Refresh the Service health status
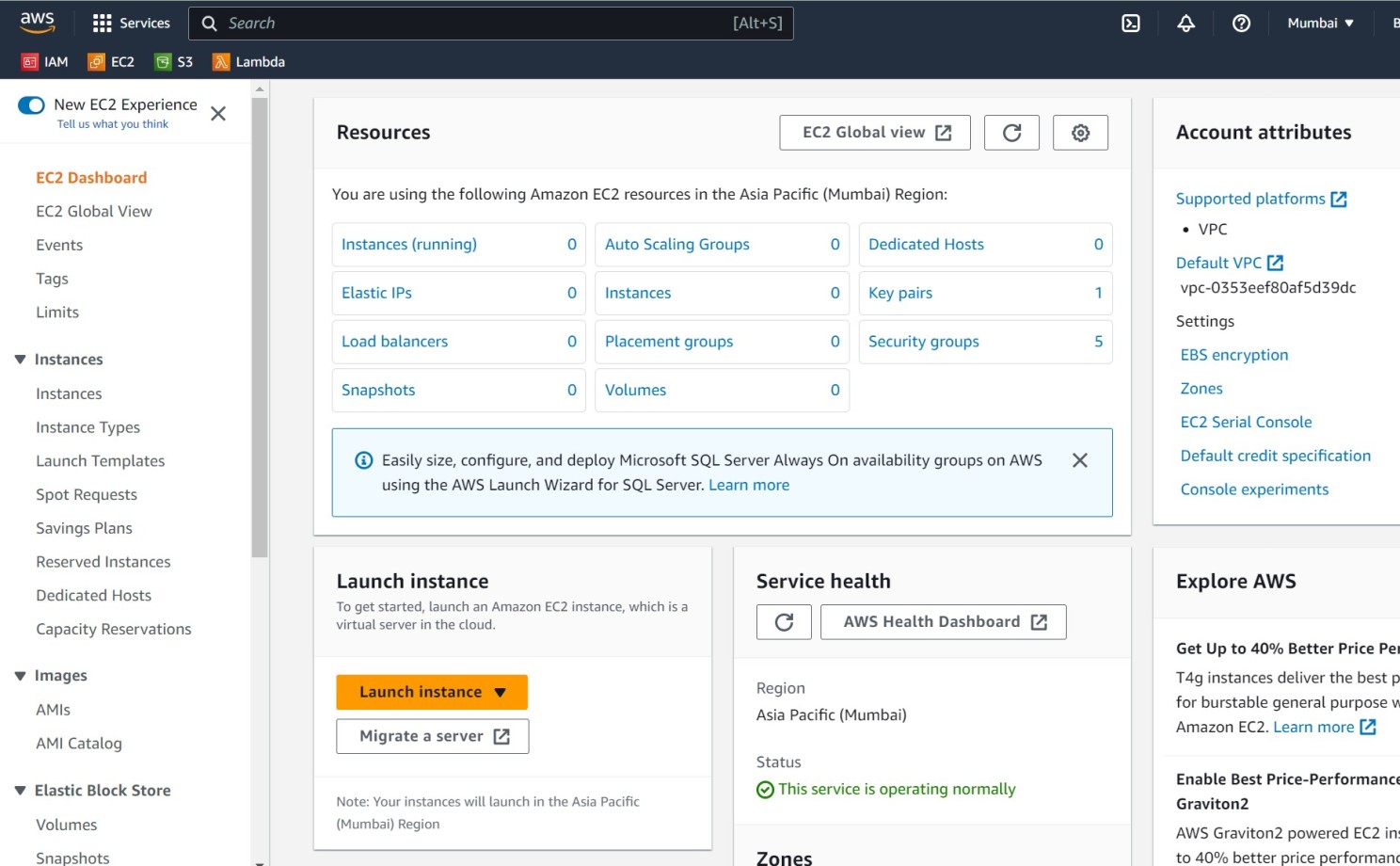The height and width of the screenshot is (866, 1400). (783, 621)
